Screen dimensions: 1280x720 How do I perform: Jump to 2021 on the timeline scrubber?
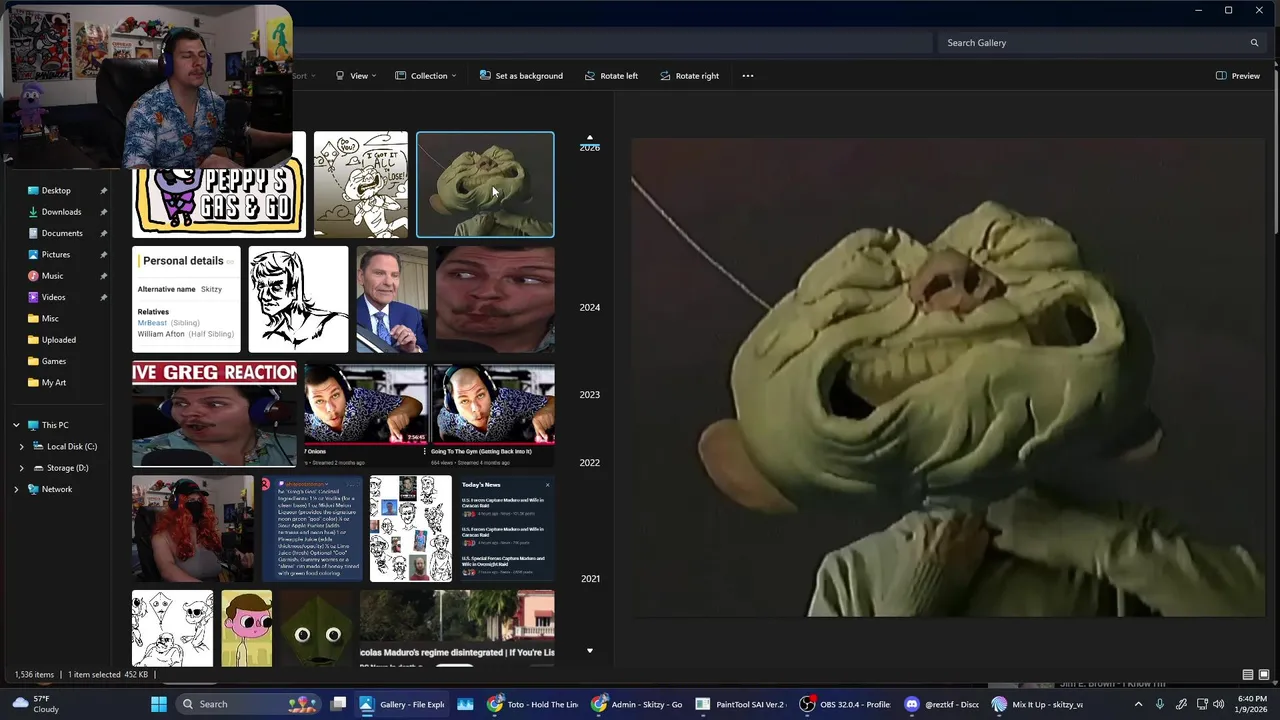pos(591,579)
